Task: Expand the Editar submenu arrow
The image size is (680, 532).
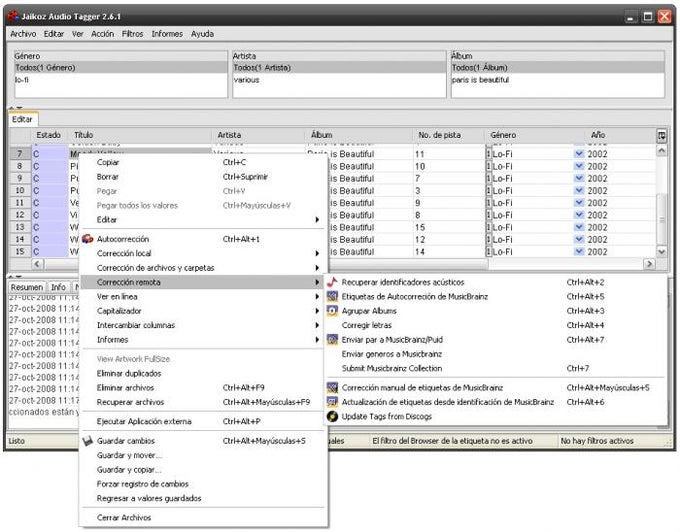Action: [317, 220]
